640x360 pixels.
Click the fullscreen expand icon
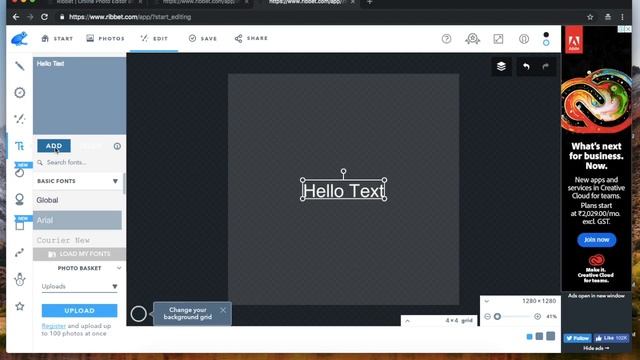point(498,39)
